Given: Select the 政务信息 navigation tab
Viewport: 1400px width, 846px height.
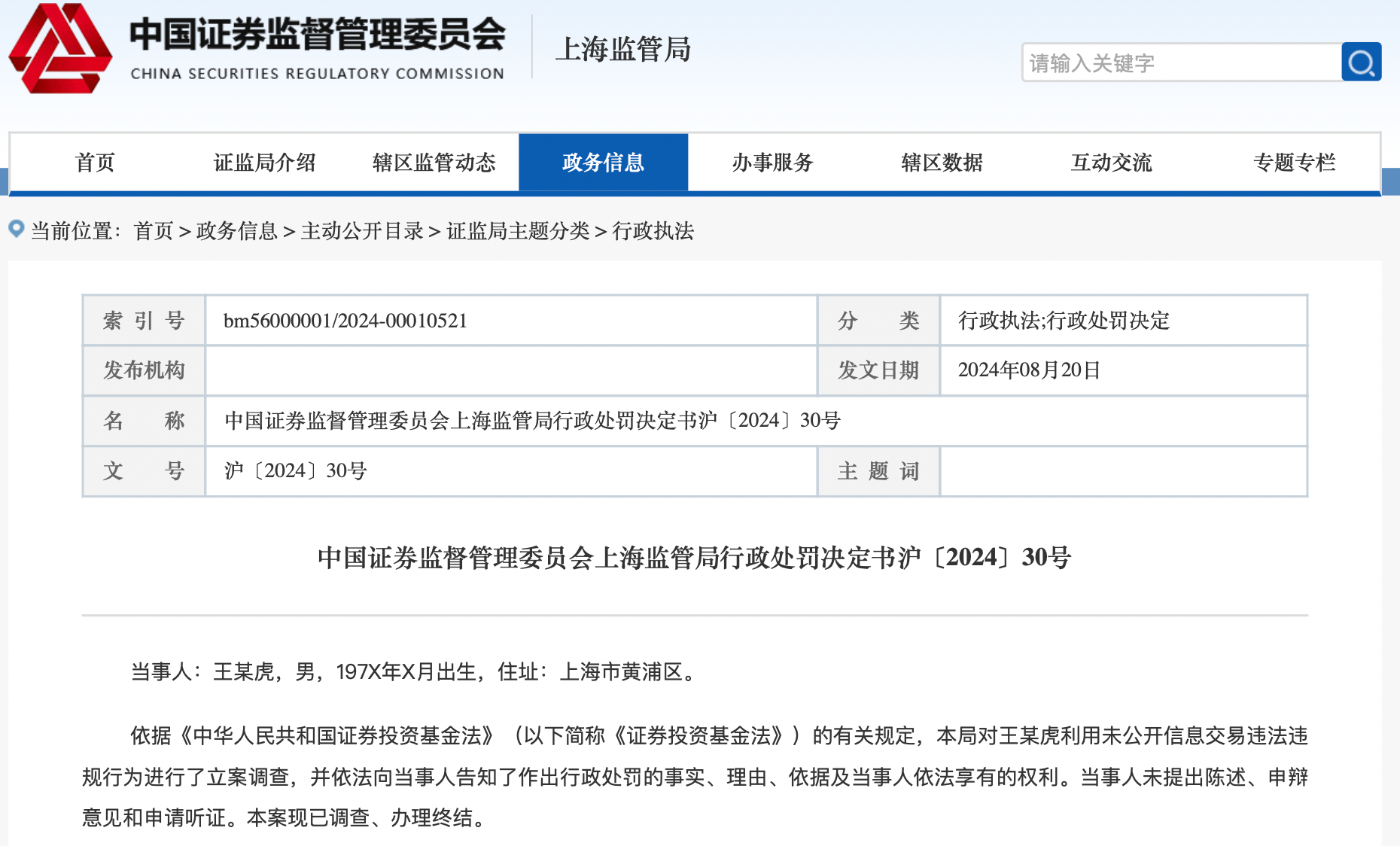Looking at the screenshot, I should 603,163.
